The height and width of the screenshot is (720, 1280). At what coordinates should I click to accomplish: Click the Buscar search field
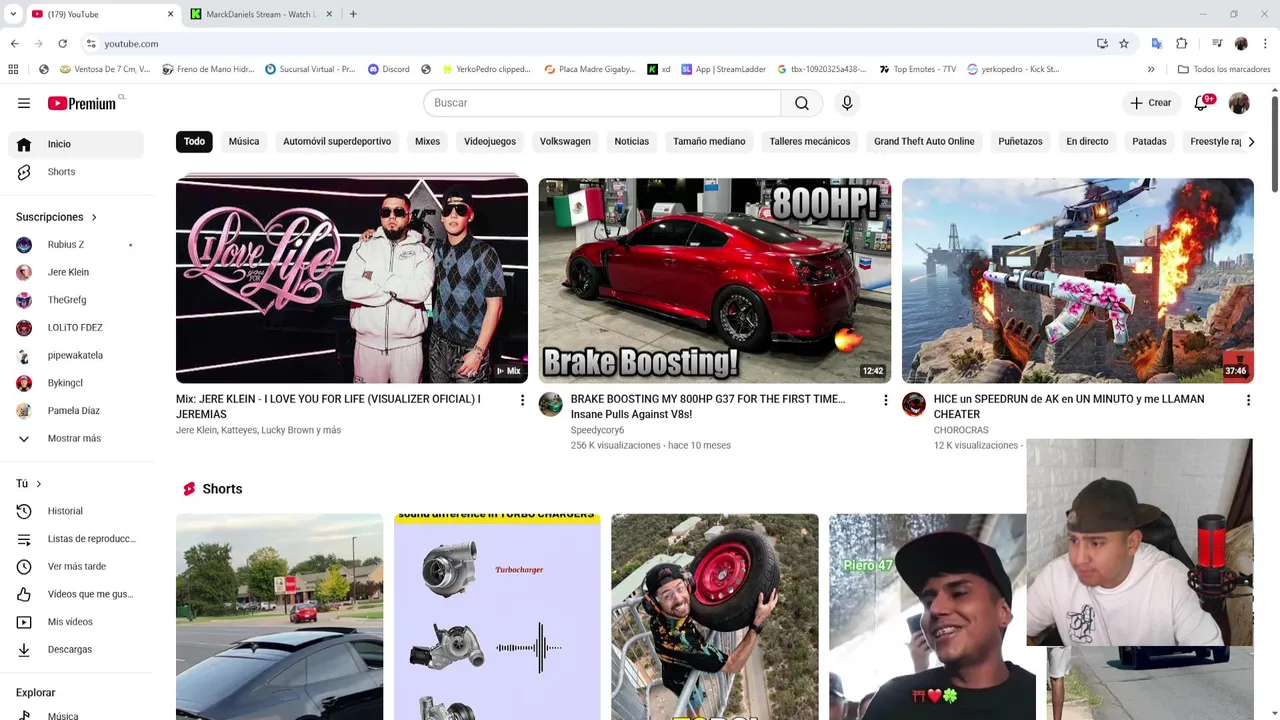(x=602, y=103)
